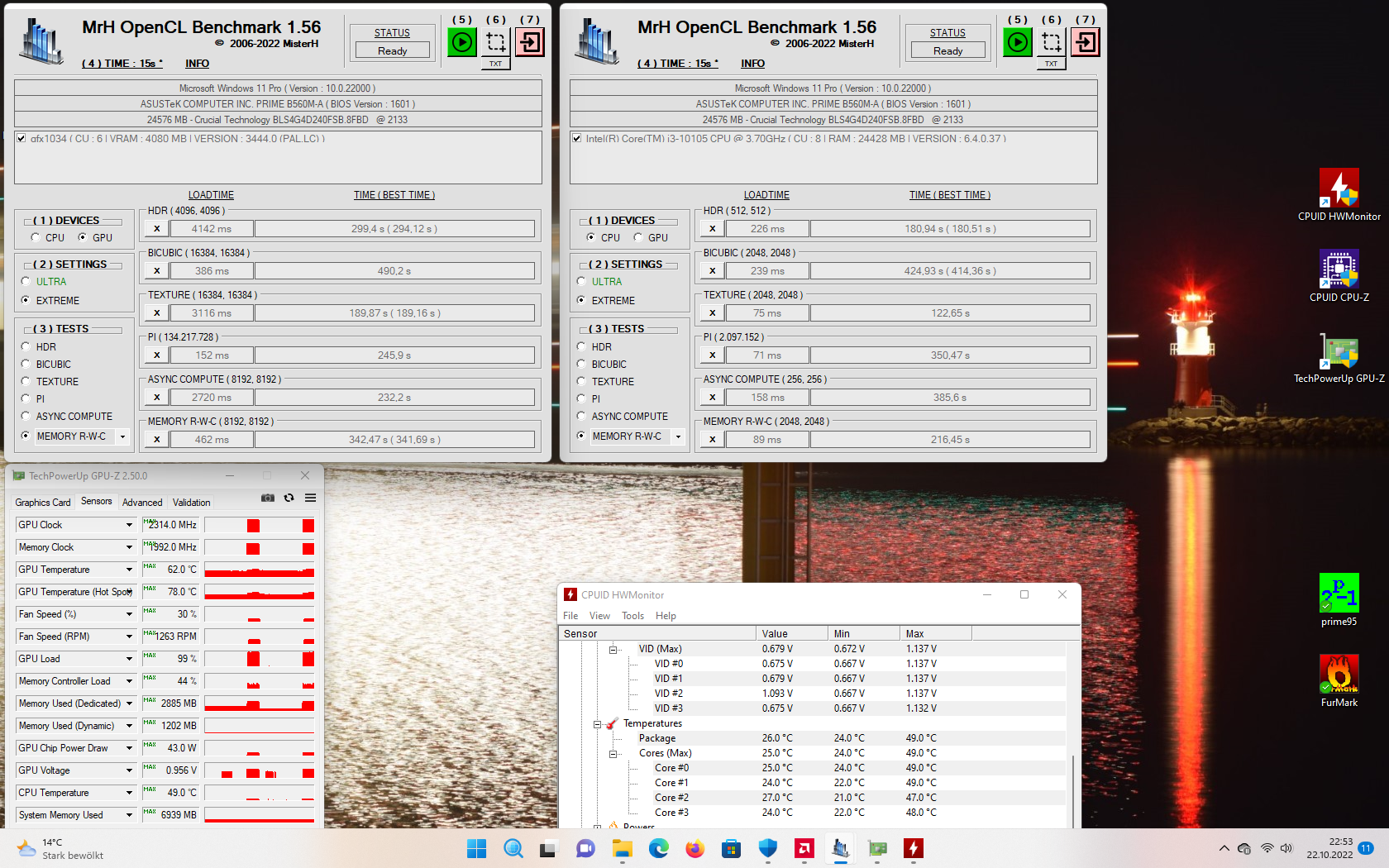Open GPU Temperature sensor dropdown

(129, 570)
